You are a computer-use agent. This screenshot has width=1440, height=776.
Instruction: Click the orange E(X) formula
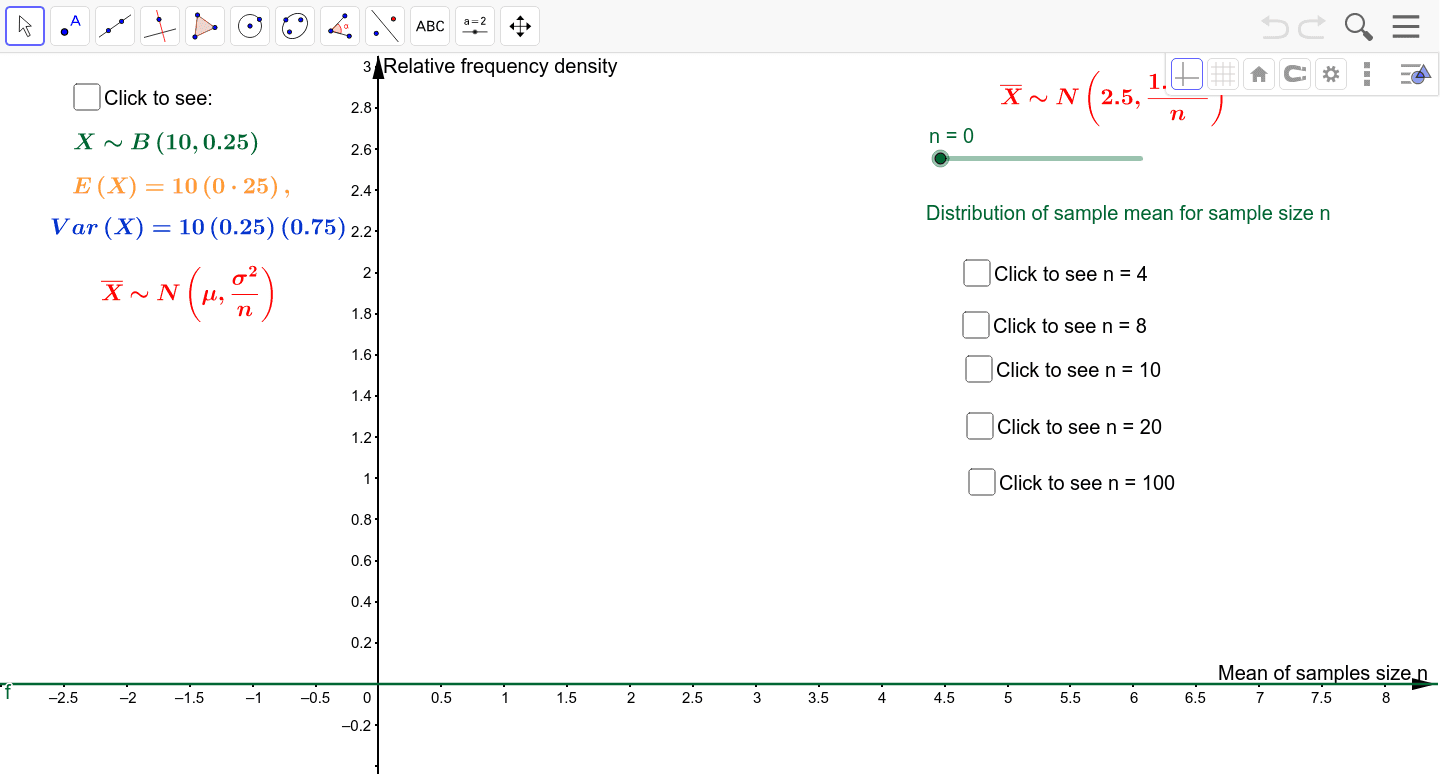coord(182,186)
